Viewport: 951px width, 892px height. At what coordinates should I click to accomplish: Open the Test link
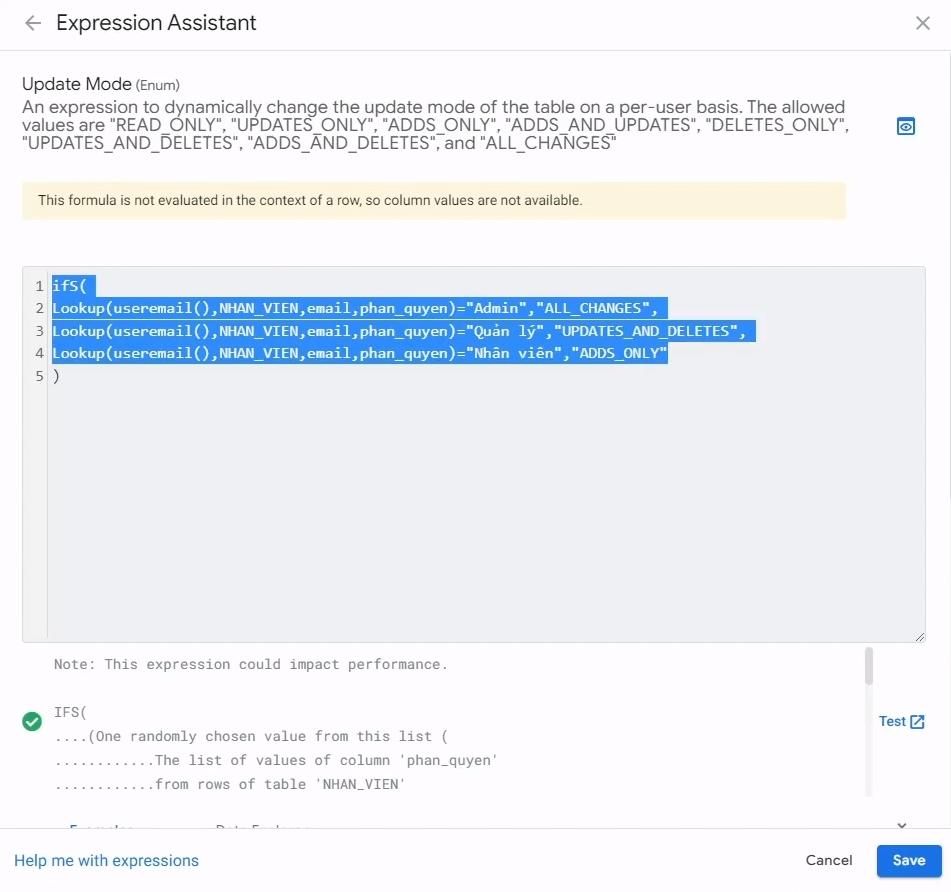pos(892,721)
